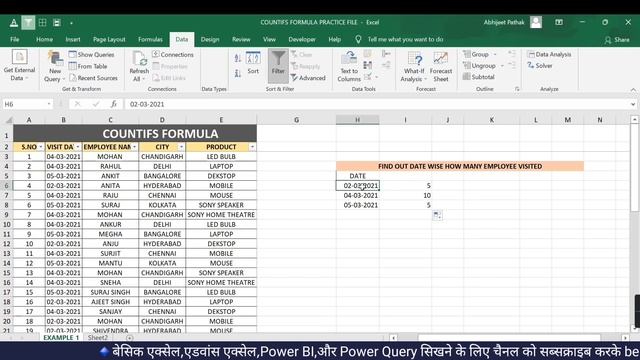Expand the Name Box dropdown
This screenshot has height=360, width=640.
pos(49,104)
